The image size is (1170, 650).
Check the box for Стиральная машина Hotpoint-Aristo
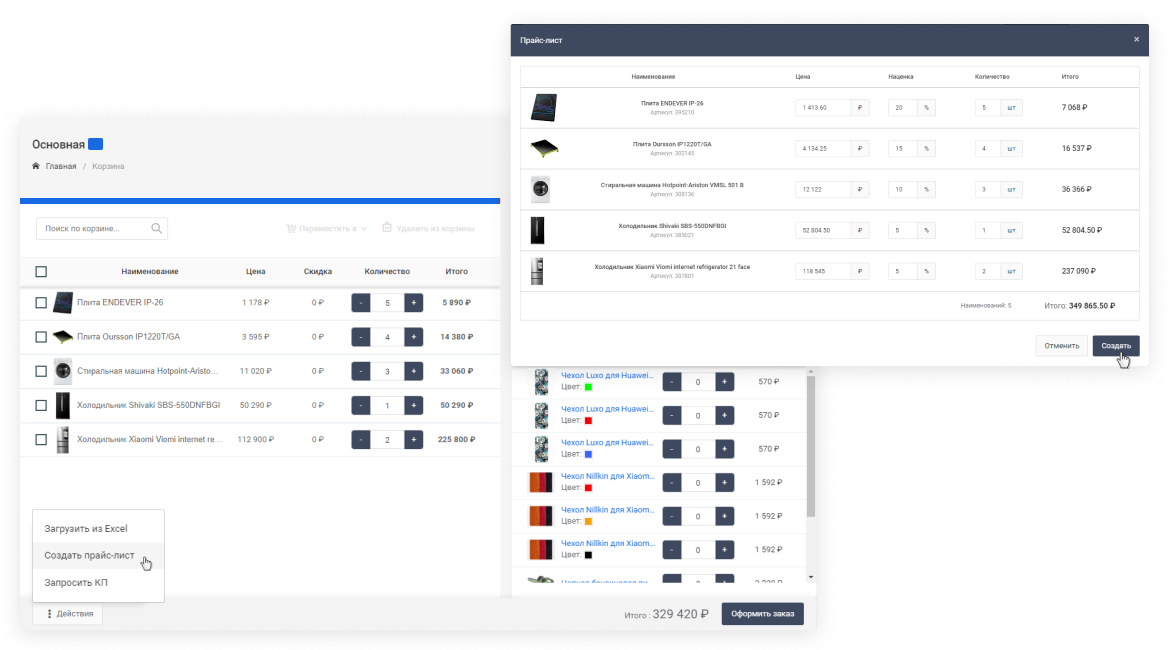[x=41, y=371]
